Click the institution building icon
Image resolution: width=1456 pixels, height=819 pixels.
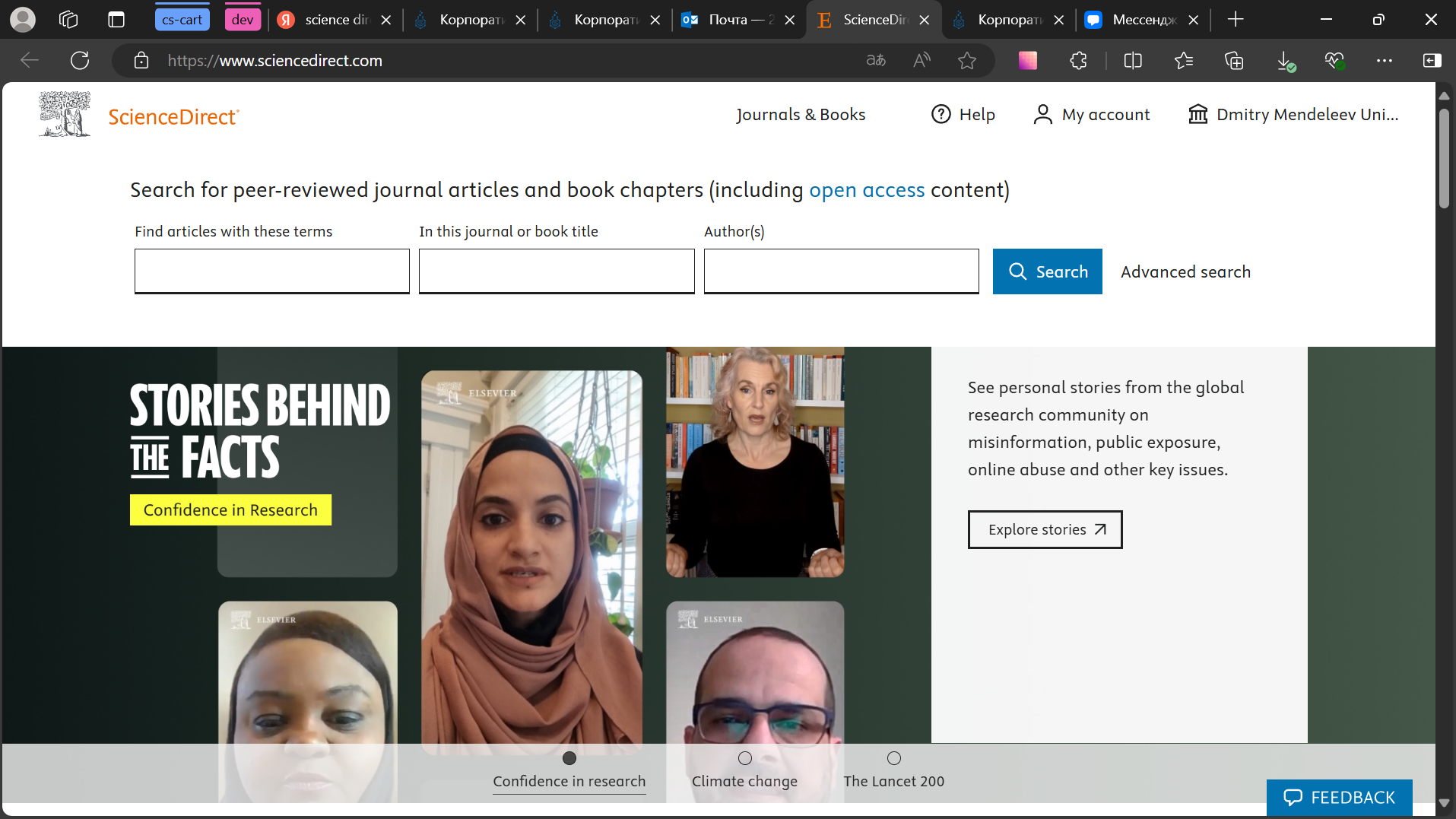(x=1198, y=114)
